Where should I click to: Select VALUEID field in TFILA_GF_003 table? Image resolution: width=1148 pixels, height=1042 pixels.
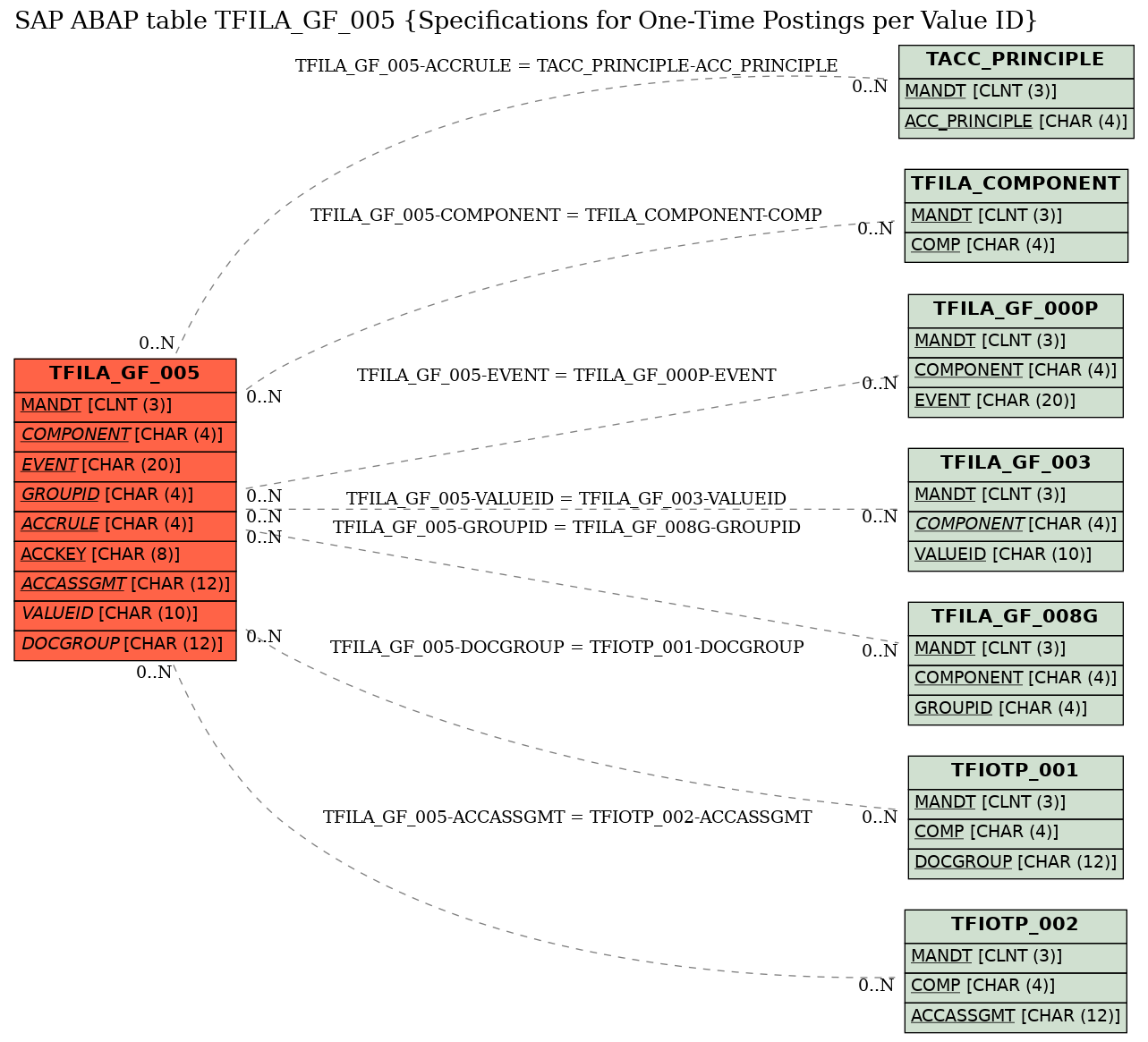tap(1016, 555)
